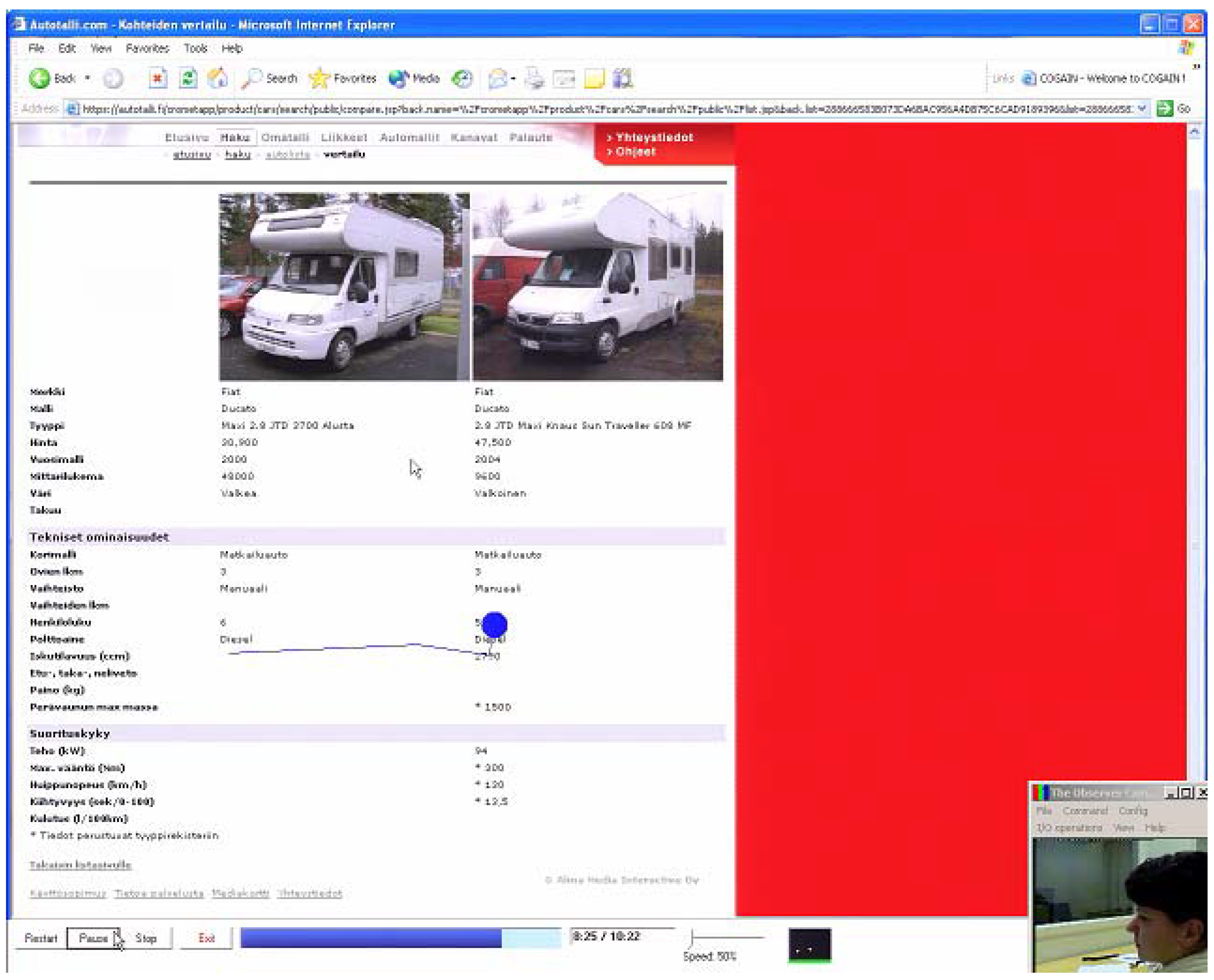Viewport: 1214px width, 980px height.
Task: Expand the Mail button dropdown arrow
Action: [513, 79]
